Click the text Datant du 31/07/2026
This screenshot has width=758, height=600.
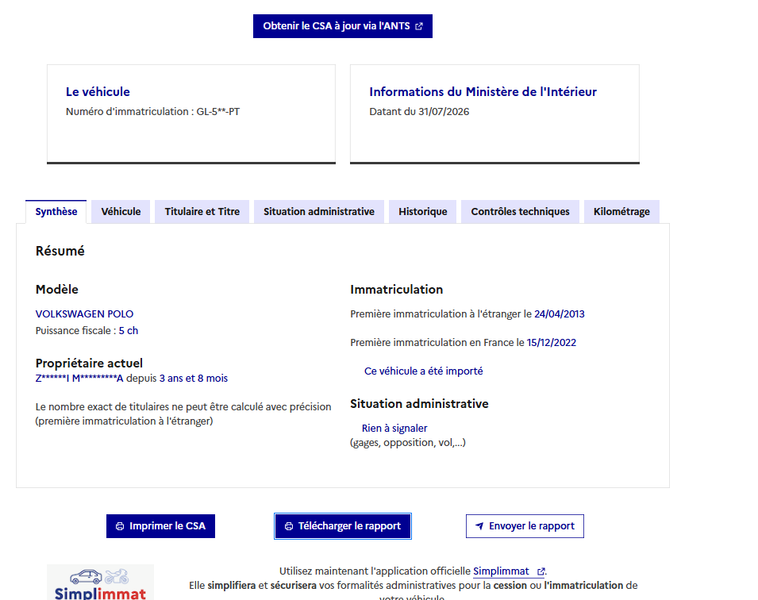point(419,112)
